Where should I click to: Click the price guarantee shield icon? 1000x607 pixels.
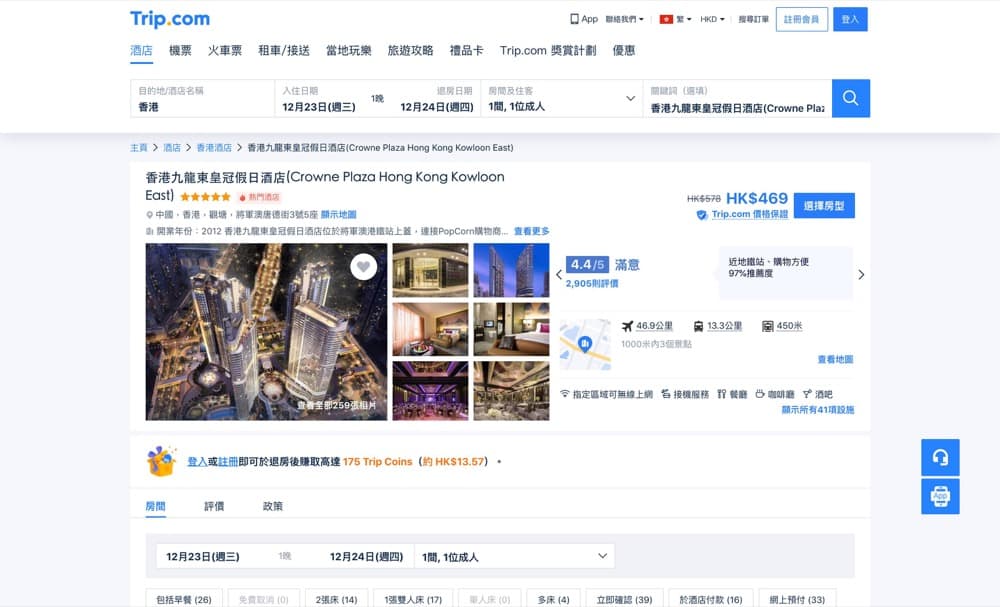[x=702, y=215]
